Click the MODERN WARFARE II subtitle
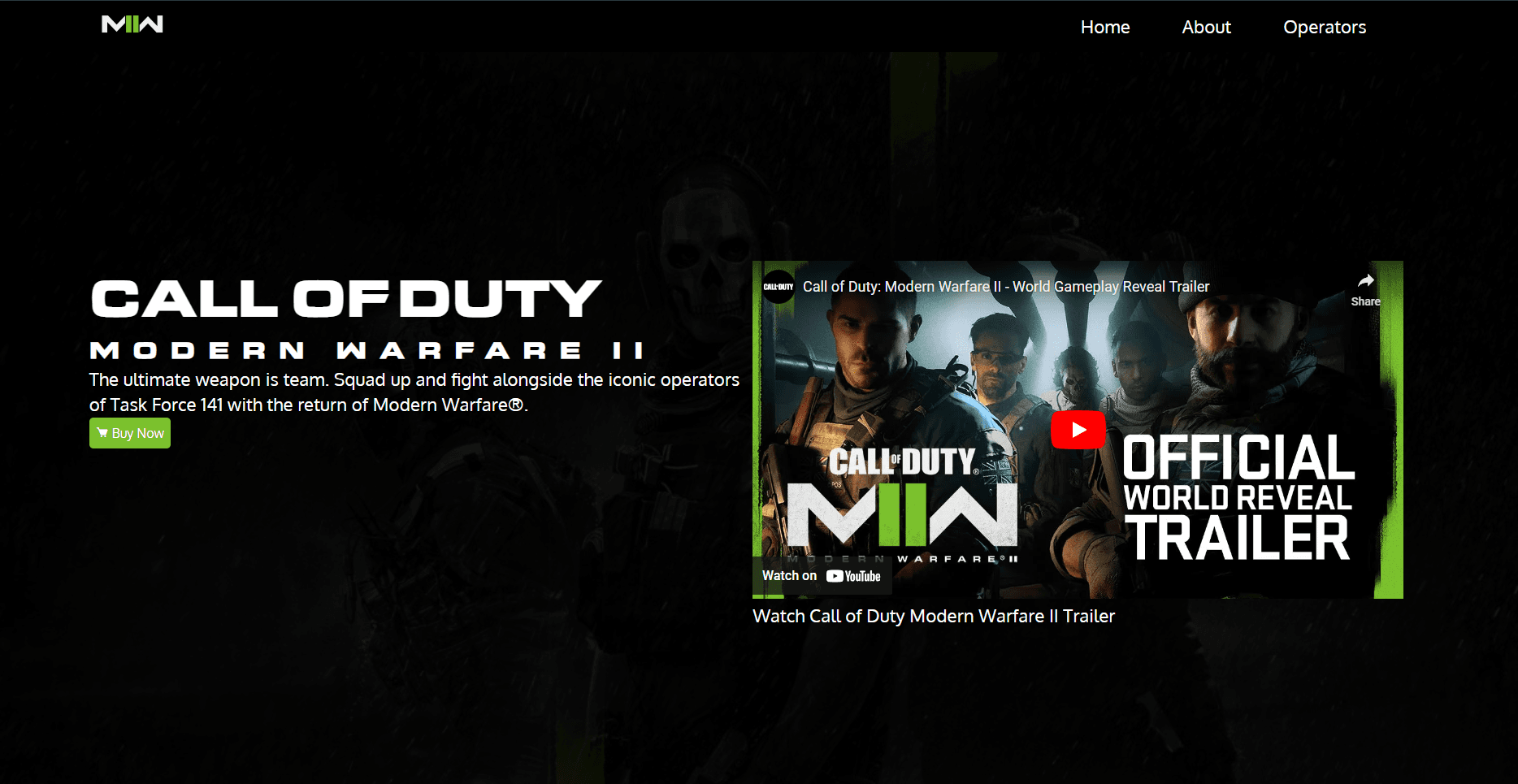This screenshot has height=784, width=1518. click(x=367, y=350)
